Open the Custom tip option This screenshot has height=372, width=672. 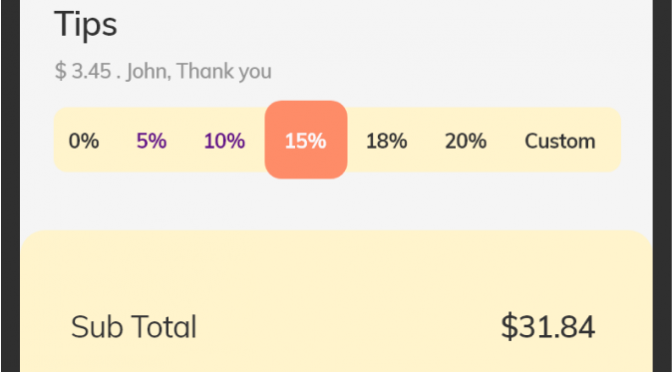click(560, 141)
